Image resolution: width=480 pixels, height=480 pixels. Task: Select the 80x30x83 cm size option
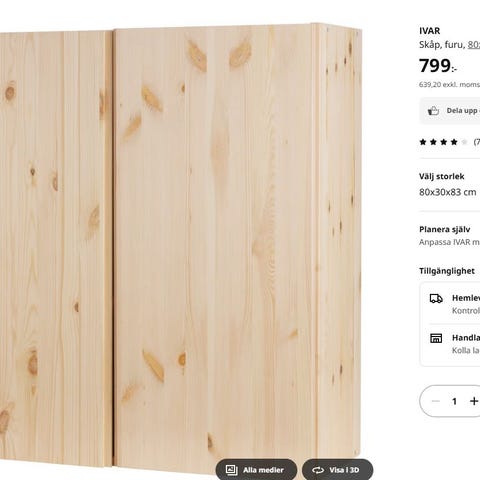[448, 192]
